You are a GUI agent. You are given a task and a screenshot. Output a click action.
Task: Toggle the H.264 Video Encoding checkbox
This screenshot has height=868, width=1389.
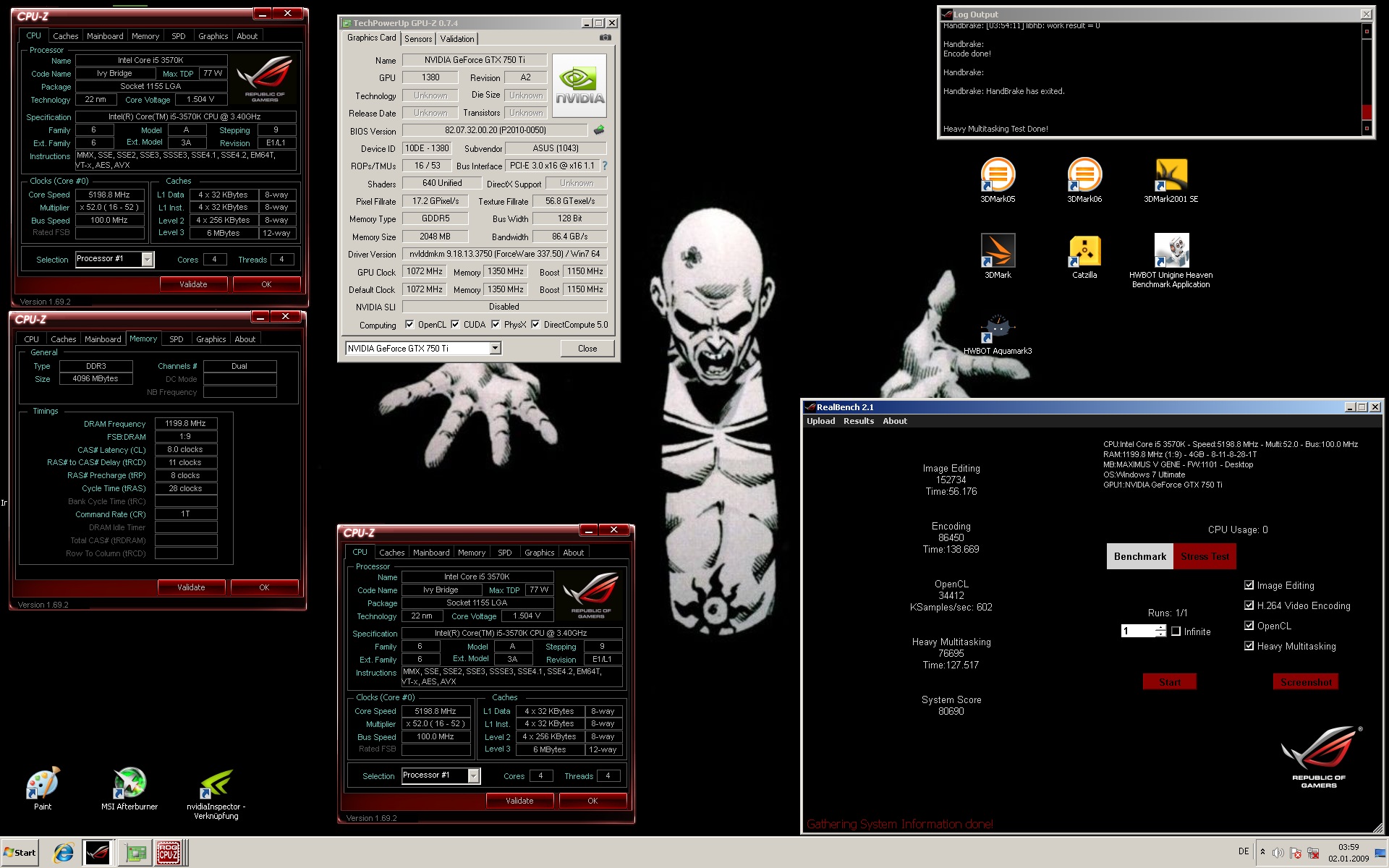[x=1249, y=605]
